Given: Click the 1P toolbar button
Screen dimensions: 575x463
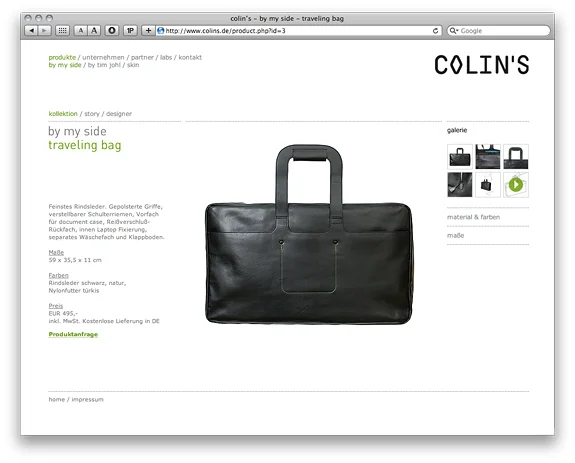Looking at the screenshot, I should 130,31.
